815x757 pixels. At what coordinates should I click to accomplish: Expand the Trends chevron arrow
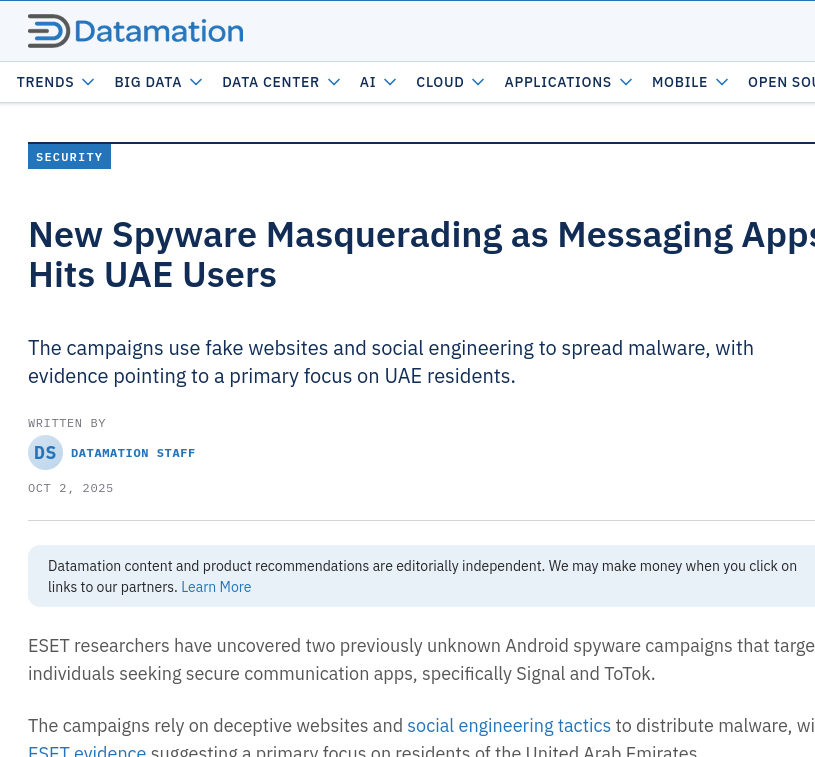(88, 82)
